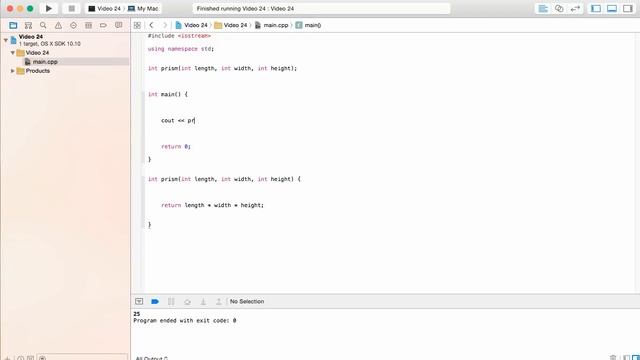This screenshot has width=640, height=360.
Task: Select the Products folder row
Action: [x=65, y=71]
